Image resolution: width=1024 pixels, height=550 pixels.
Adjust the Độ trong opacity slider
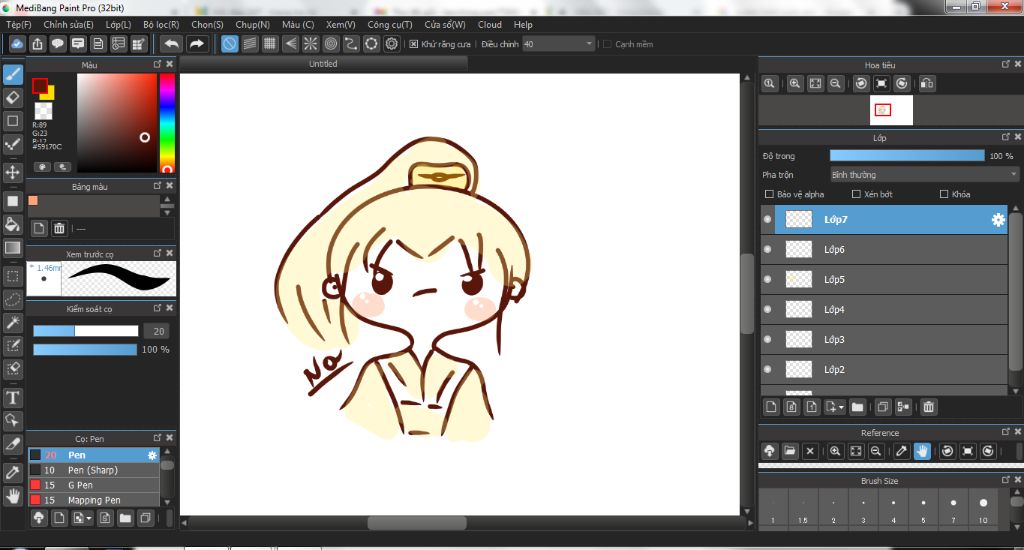pyautogui.click(x=907, y=155)
